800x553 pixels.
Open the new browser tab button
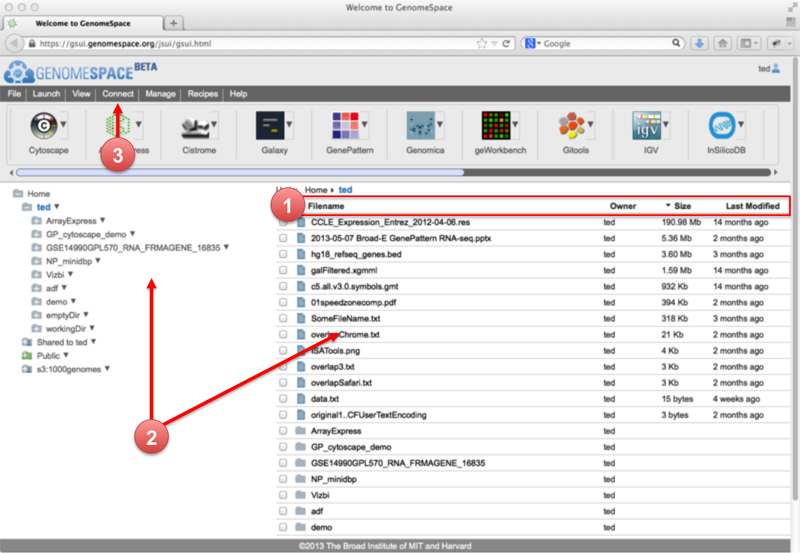173,23
